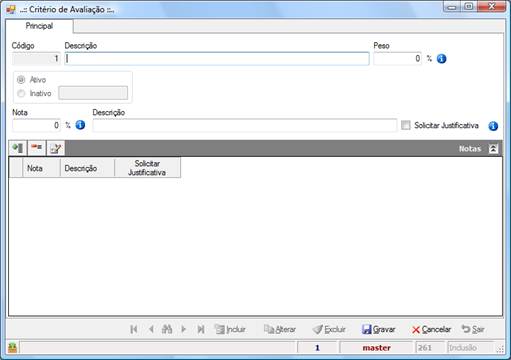Click the Nota percentage field
The image size is (511, 360).
pyautogui.click(x=36, y=125)
